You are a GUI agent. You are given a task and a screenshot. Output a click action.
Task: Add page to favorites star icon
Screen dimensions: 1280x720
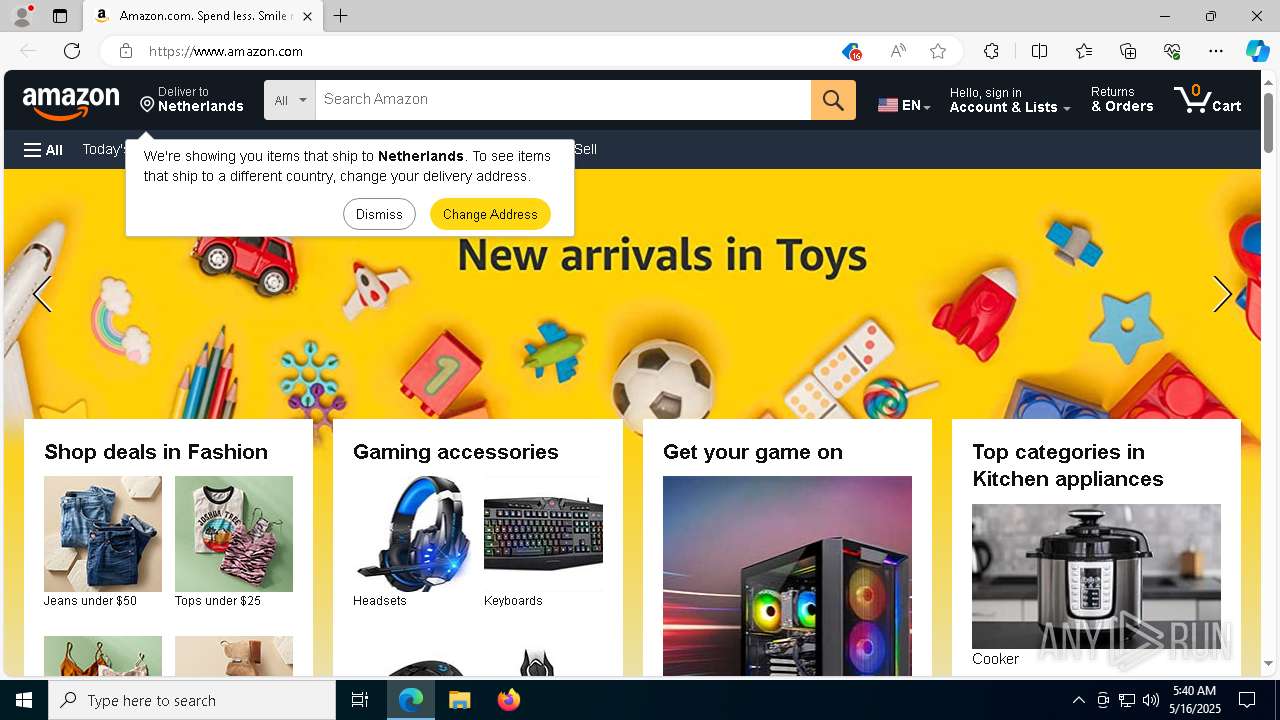938,51
